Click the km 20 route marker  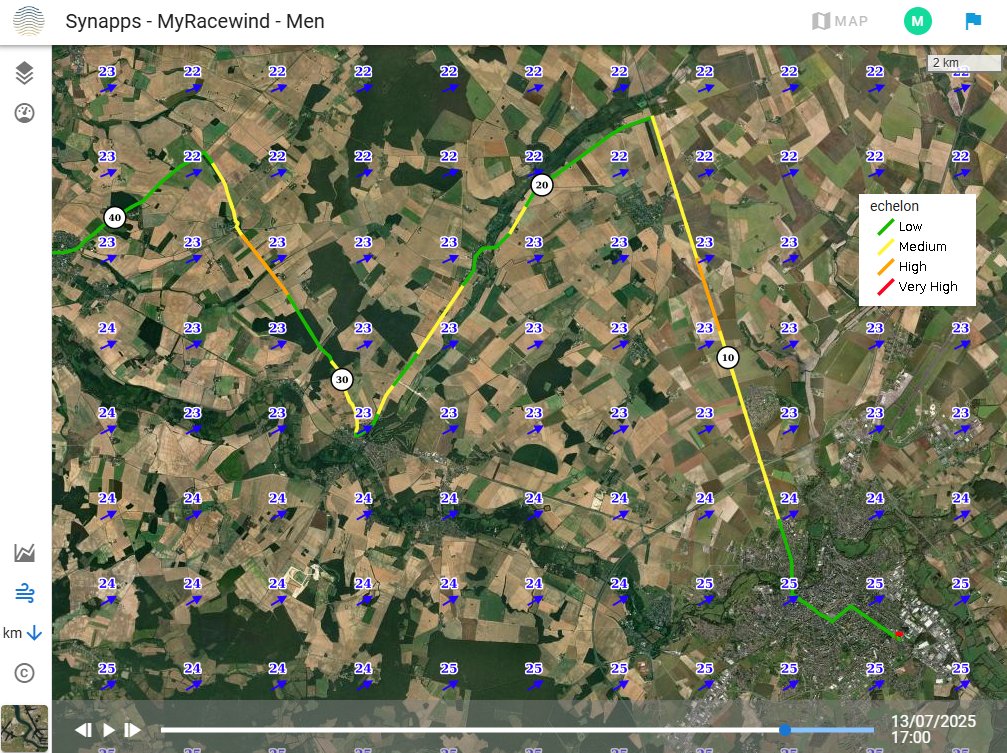point(541,185)
